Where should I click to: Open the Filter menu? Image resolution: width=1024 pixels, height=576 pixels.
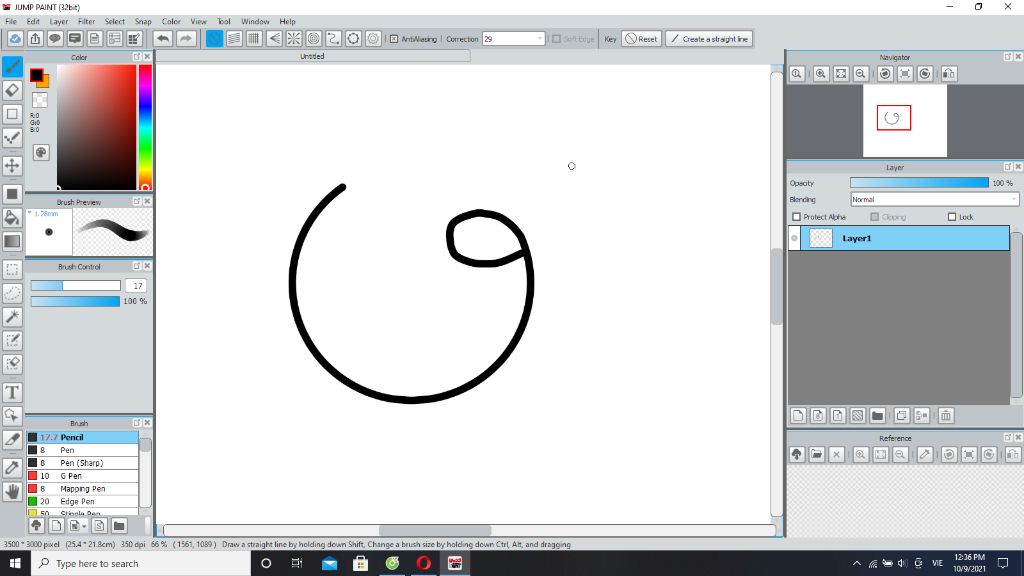pyautogui.click(x=86, y=22)
